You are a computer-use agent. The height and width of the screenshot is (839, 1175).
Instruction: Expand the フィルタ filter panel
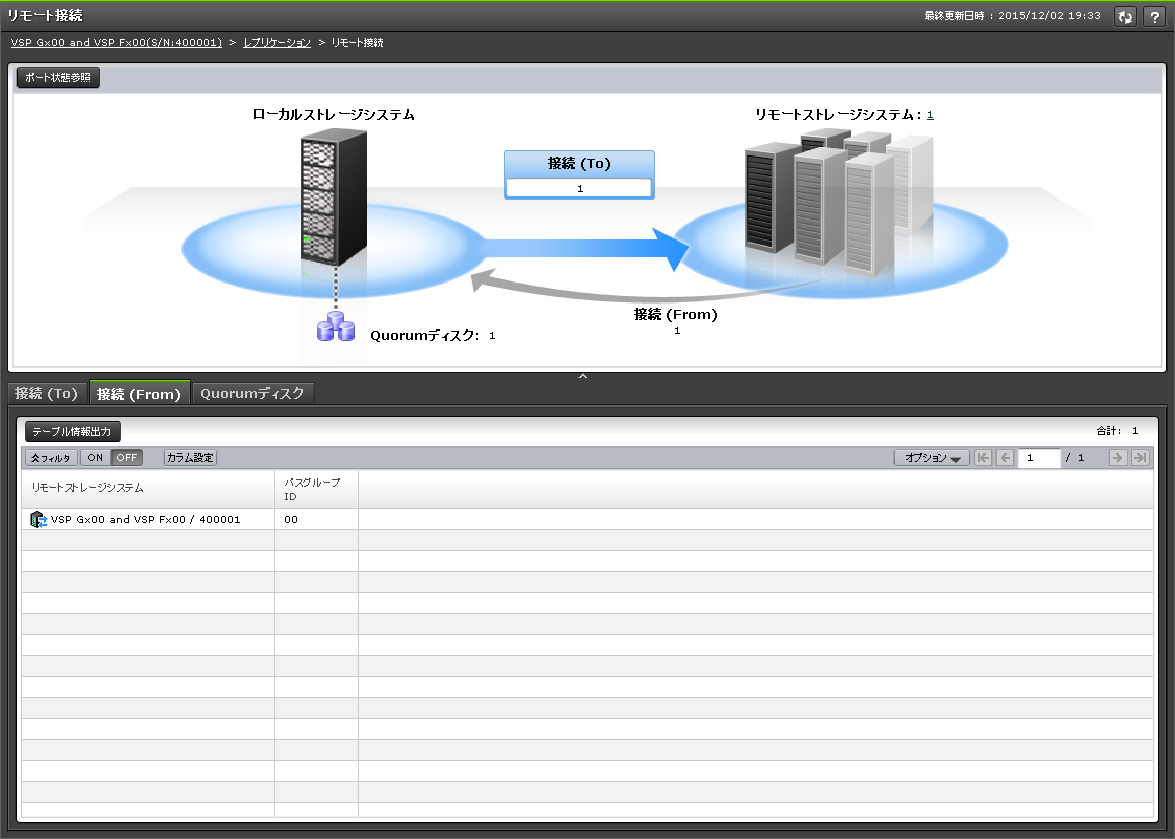click(x=50, y=458)
